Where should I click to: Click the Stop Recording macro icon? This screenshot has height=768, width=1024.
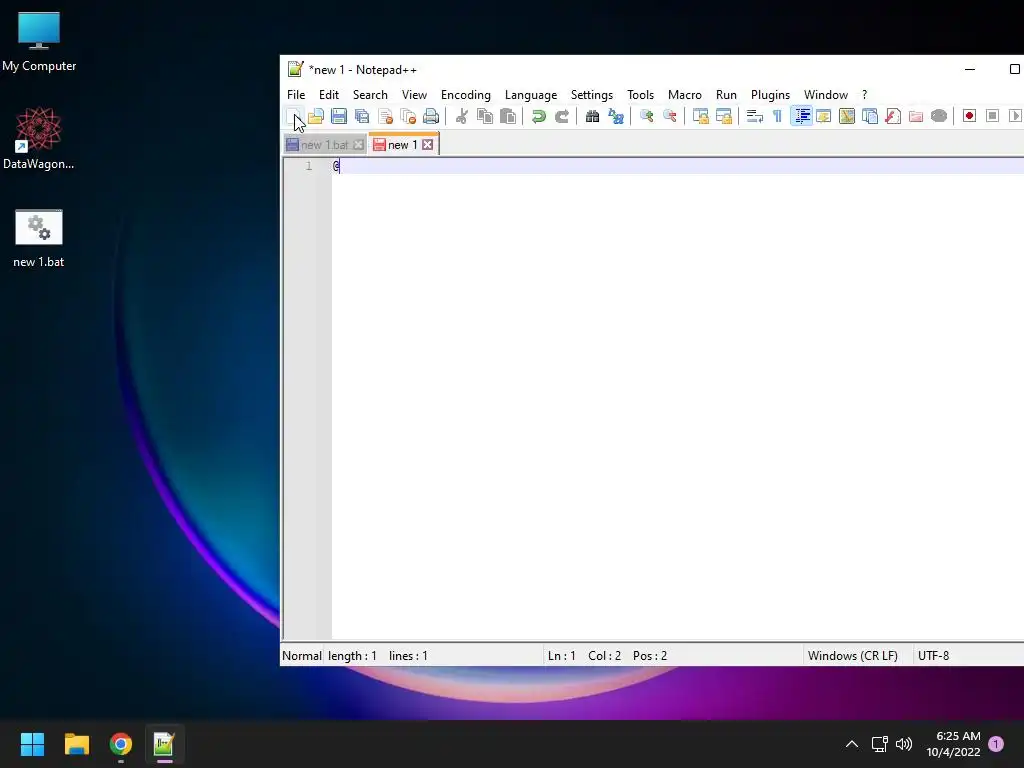click(x=993, y=116)
